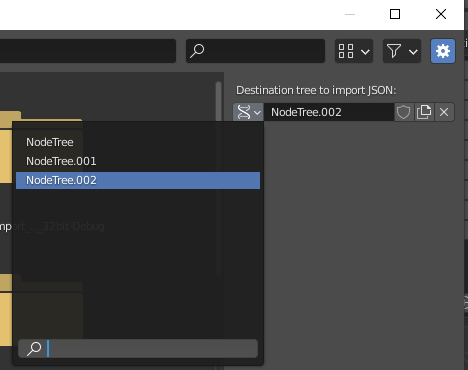Open the display mode dropdown
The height and width of the screenshot is (370, 468).
coord(354,51)
